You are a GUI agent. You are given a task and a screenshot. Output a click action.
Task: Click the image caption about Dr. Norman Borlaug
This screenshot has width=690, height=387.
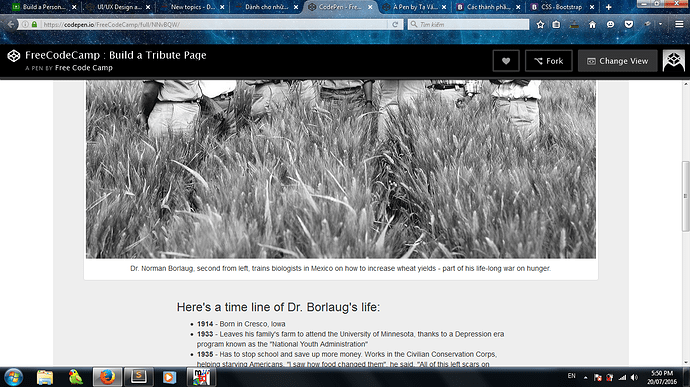[341, 268]
